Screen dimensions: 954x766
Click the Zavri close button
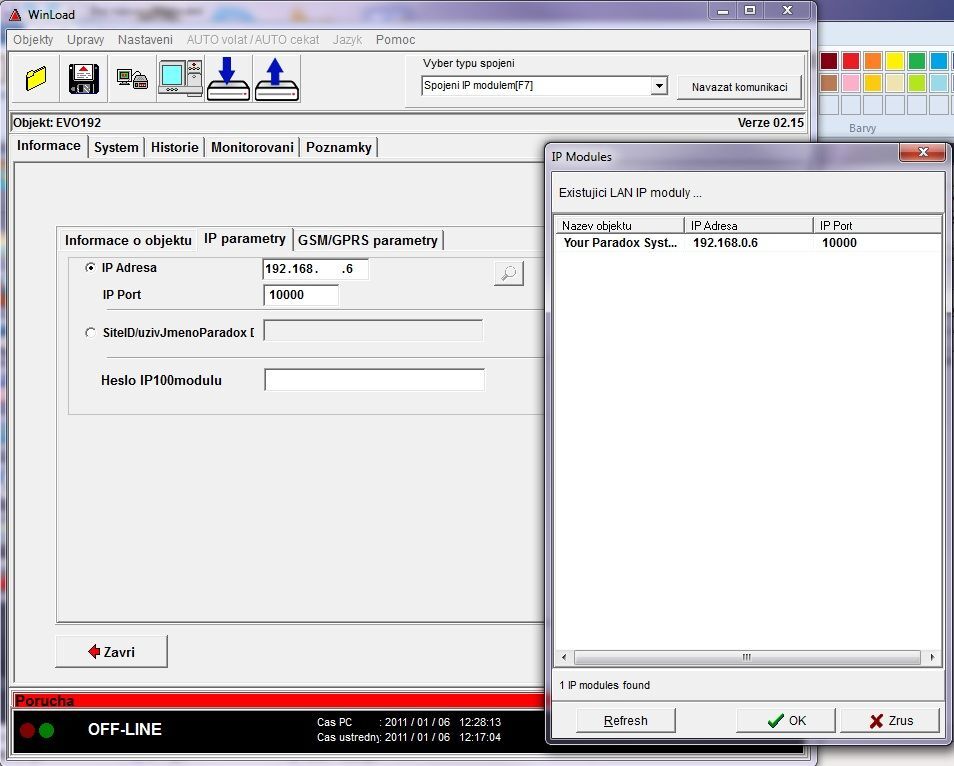click(111, 652)
